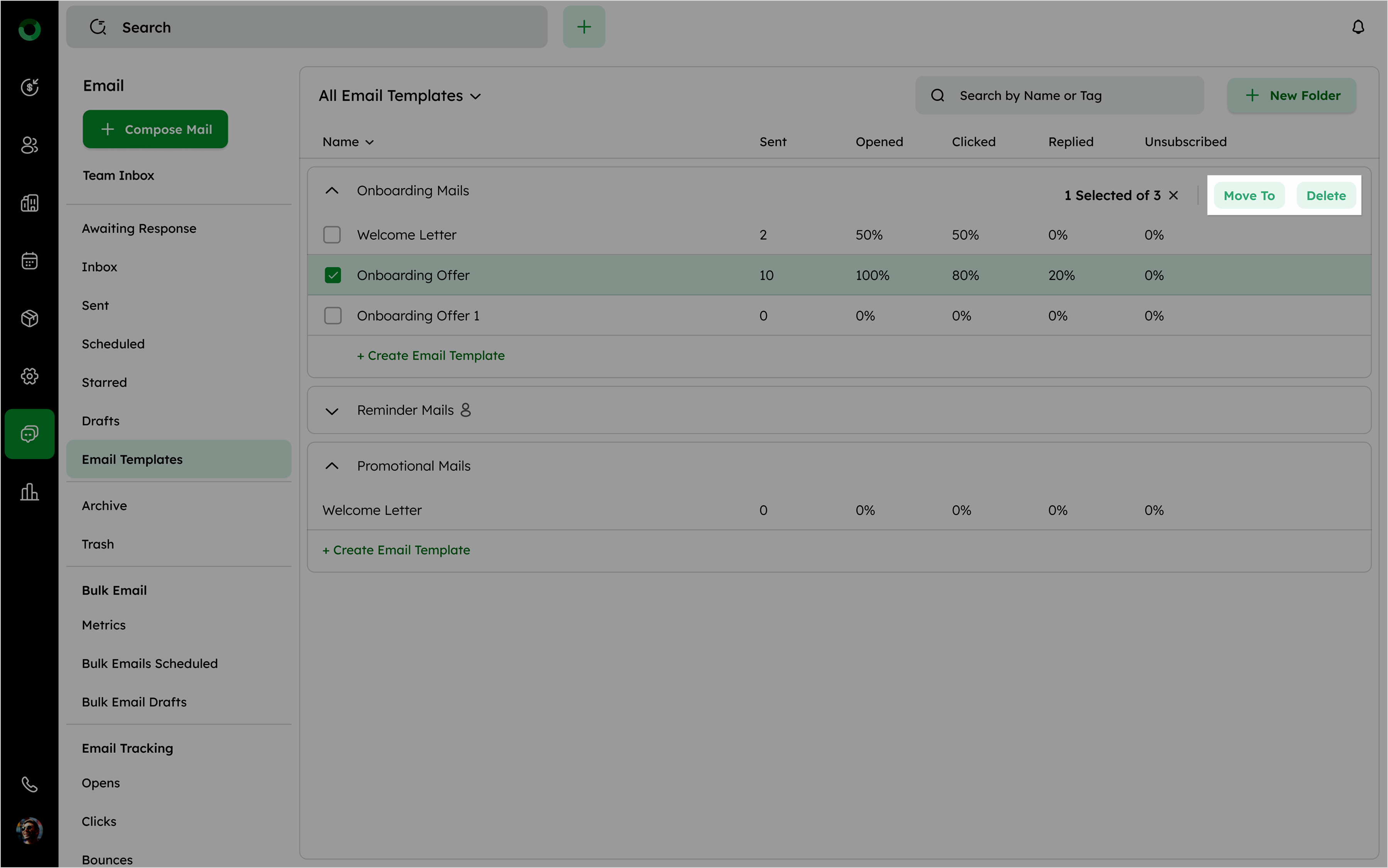Screen dimensions: 1388x868
Task: Click the Move To button
Action: [x=1248, y=196]
